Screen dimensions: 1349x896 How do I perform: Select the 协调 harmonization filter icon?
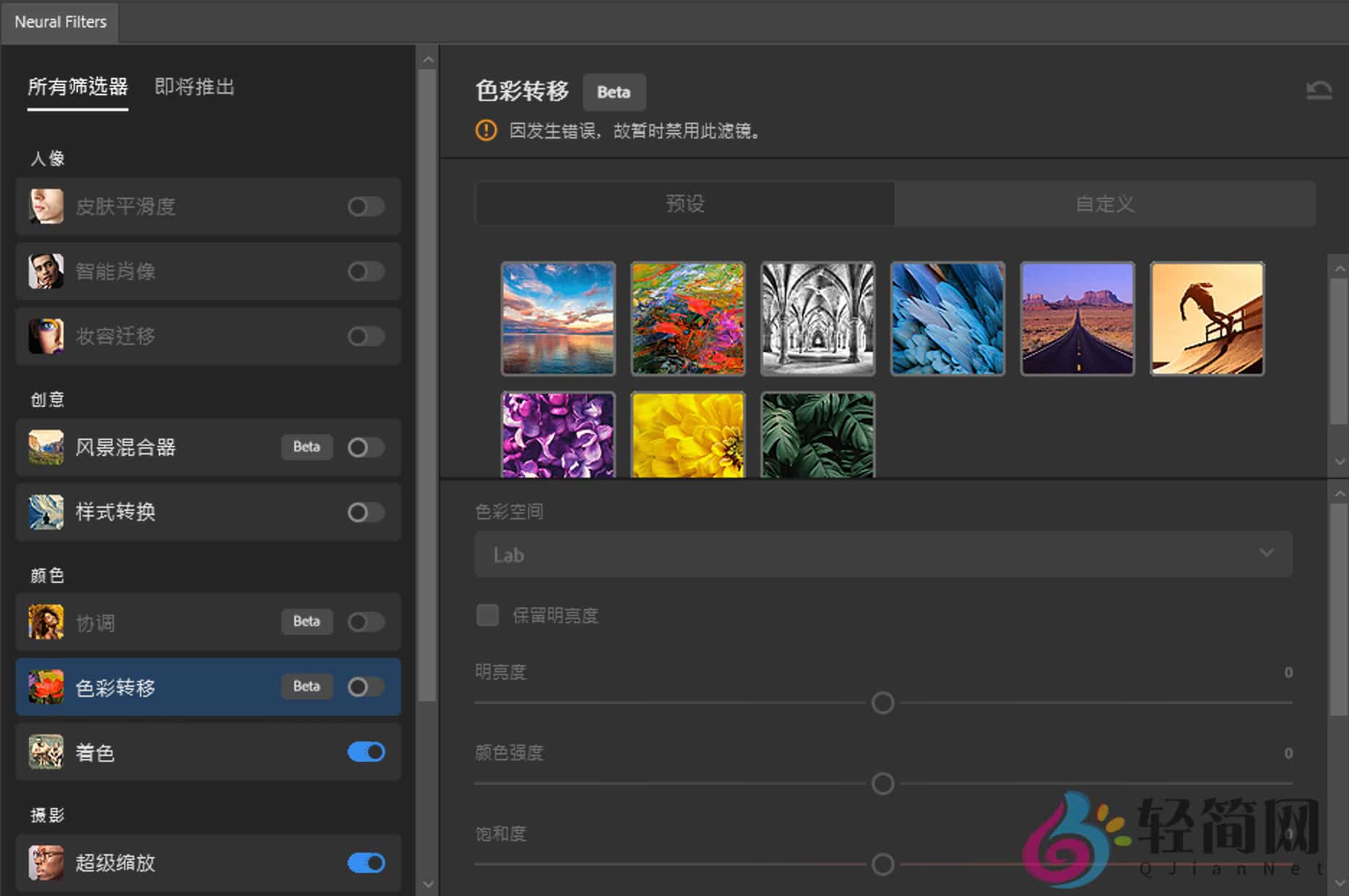pos(45,622)
